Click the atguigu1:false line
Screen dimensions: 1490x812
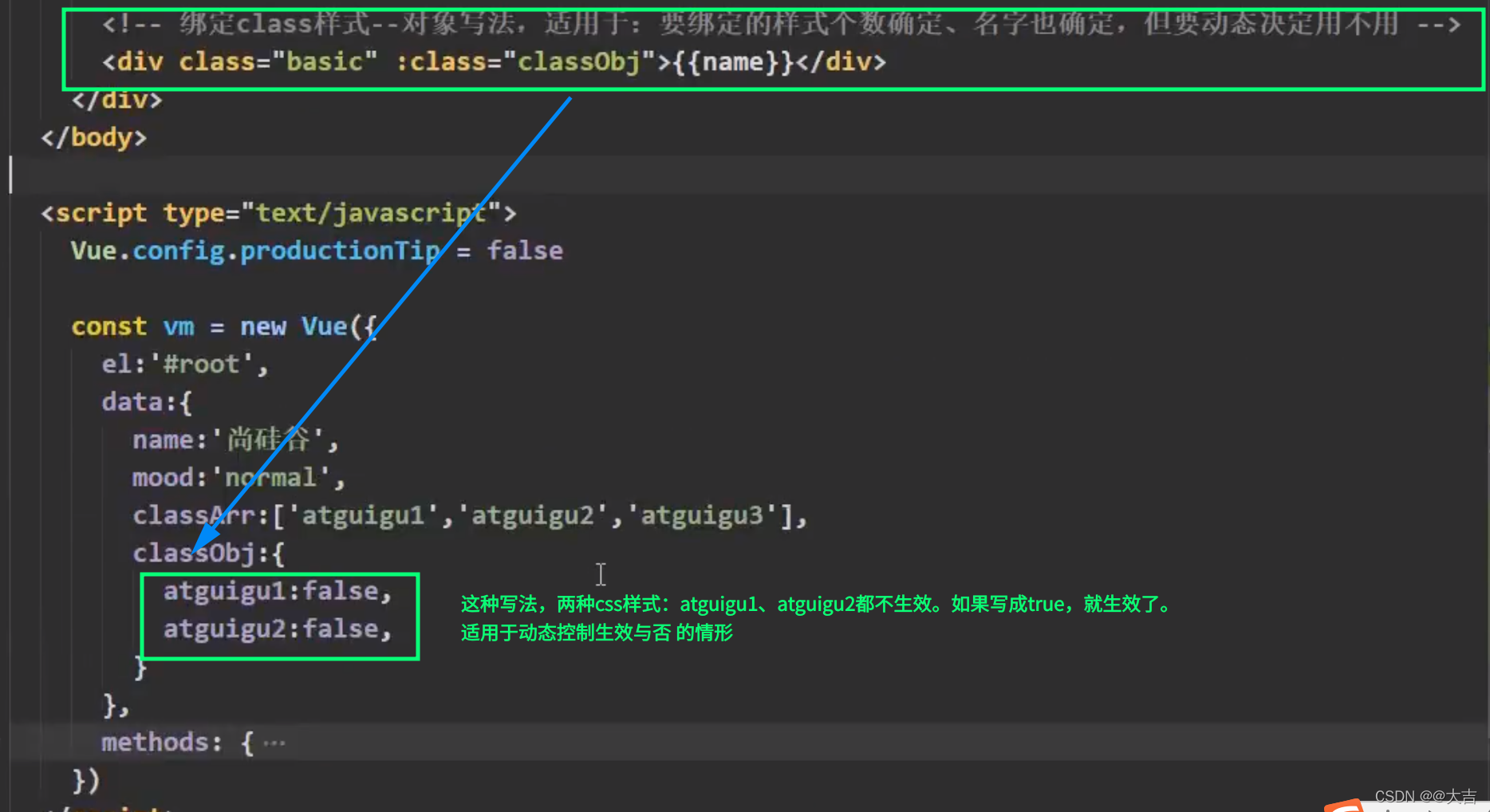coord(278,591)
